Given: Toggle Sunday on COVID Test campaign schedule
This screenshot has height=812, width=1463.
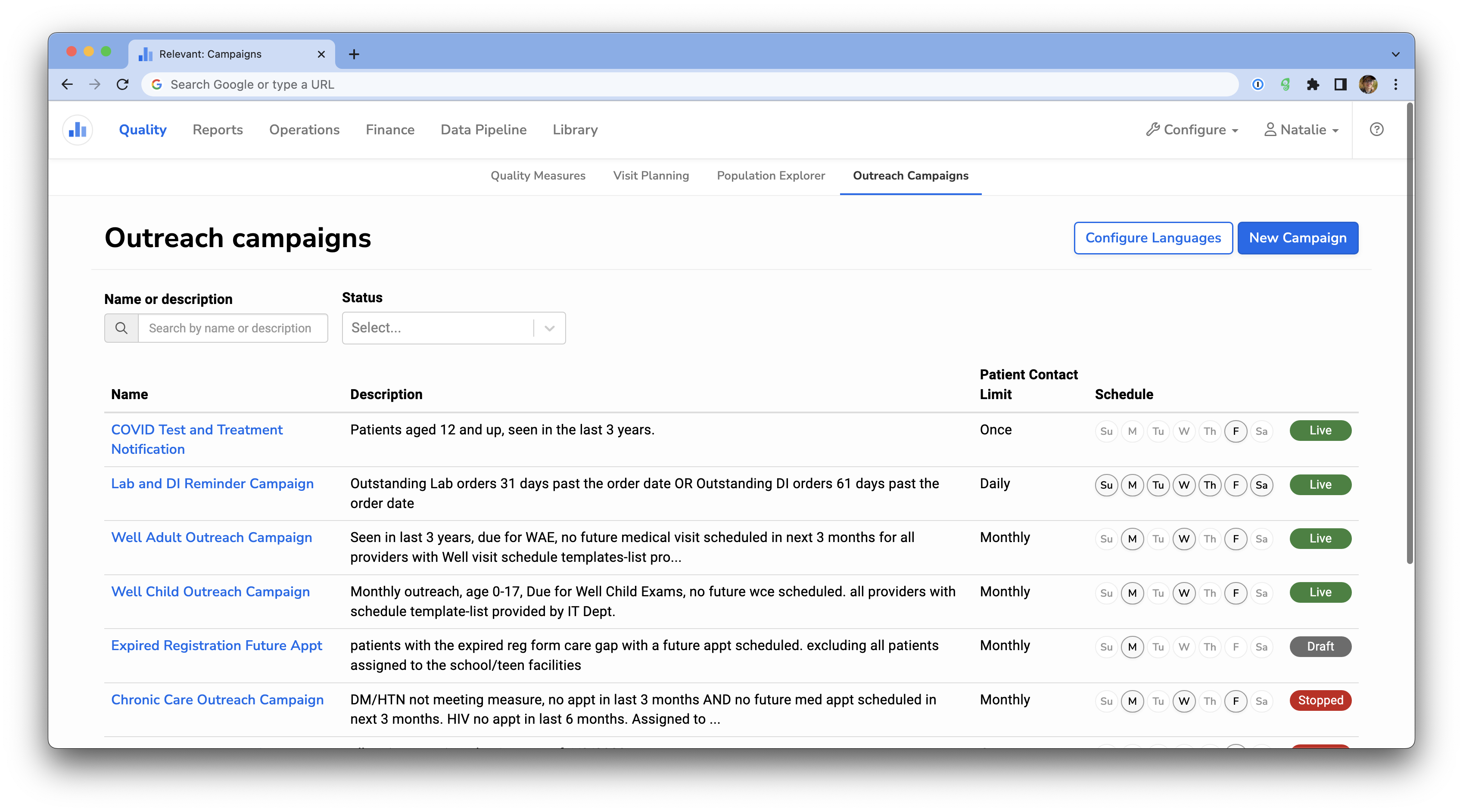Looking at the screenshot, I should coord(1106,431).
